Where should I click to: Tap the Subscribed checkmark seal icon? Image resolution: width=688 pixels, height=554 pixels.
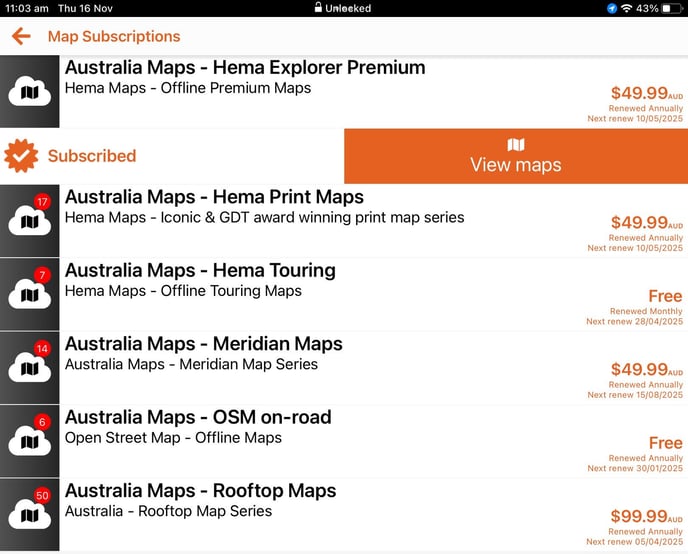(x=21, y=156)
